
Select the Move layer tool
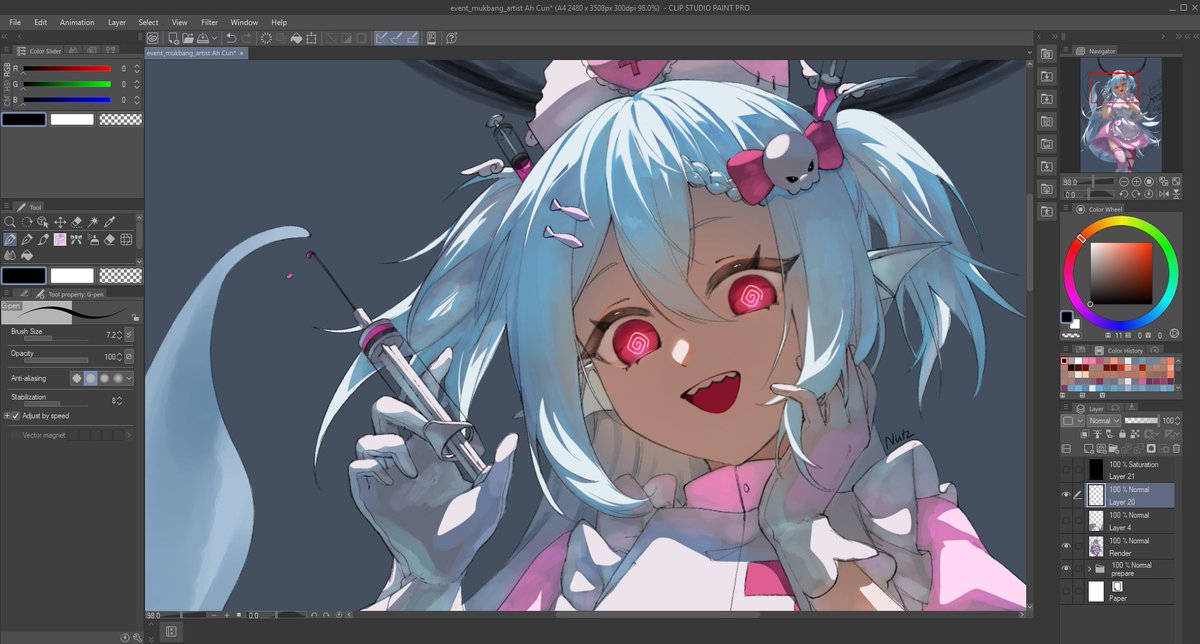[x=60, y=222]
